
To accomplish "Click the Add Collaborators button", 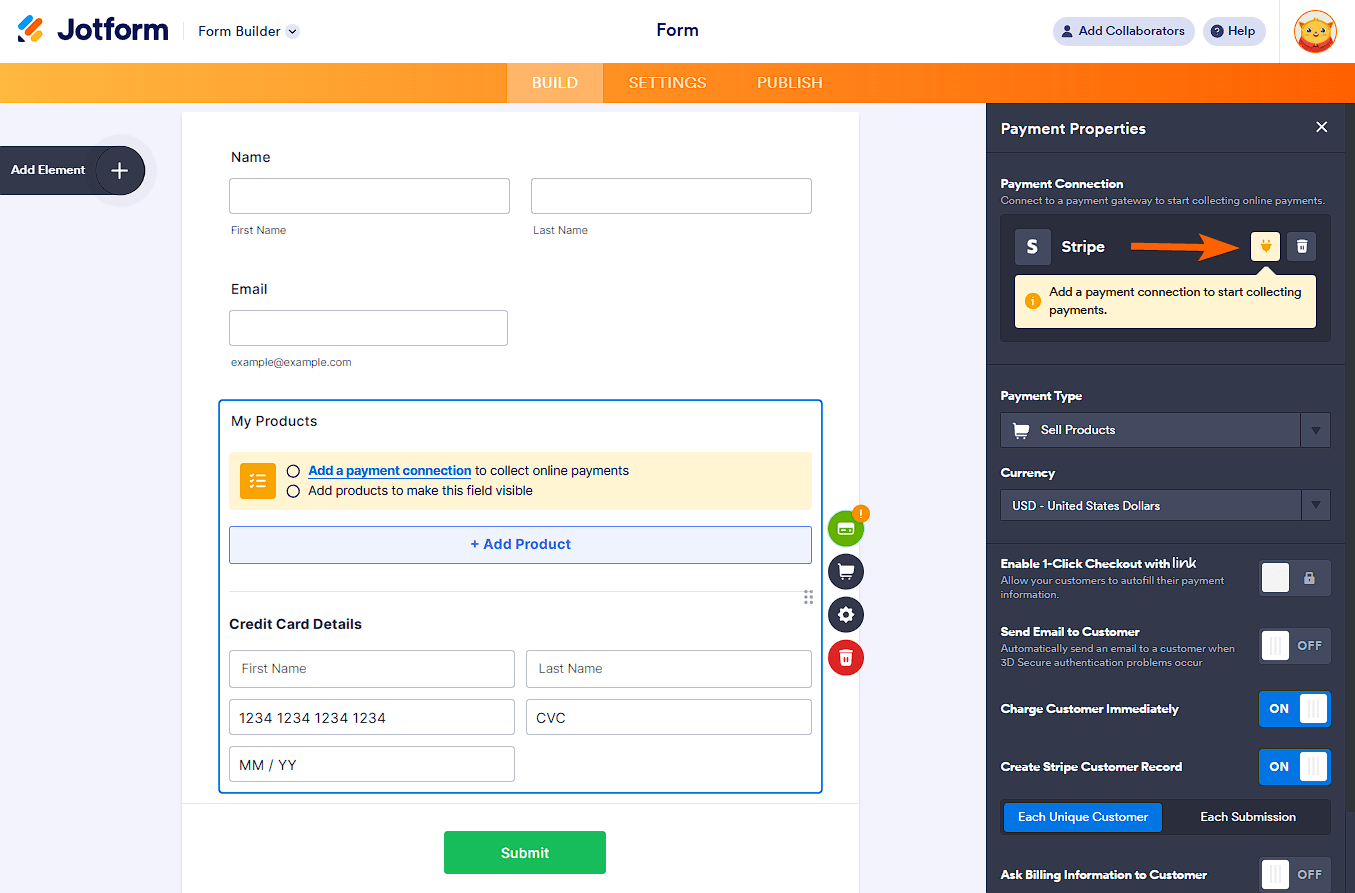I will pyautogui.click(x=1123, y=31).
